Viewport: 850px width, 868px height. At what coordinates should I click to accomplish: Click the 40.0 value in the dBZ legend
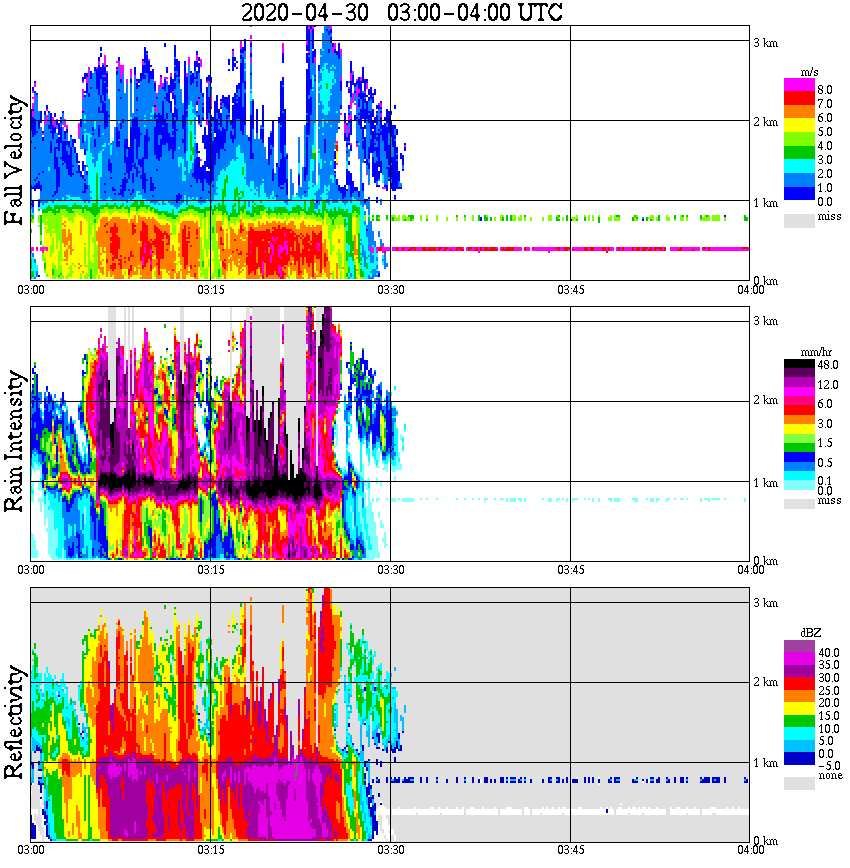click(x=828, y=653)
